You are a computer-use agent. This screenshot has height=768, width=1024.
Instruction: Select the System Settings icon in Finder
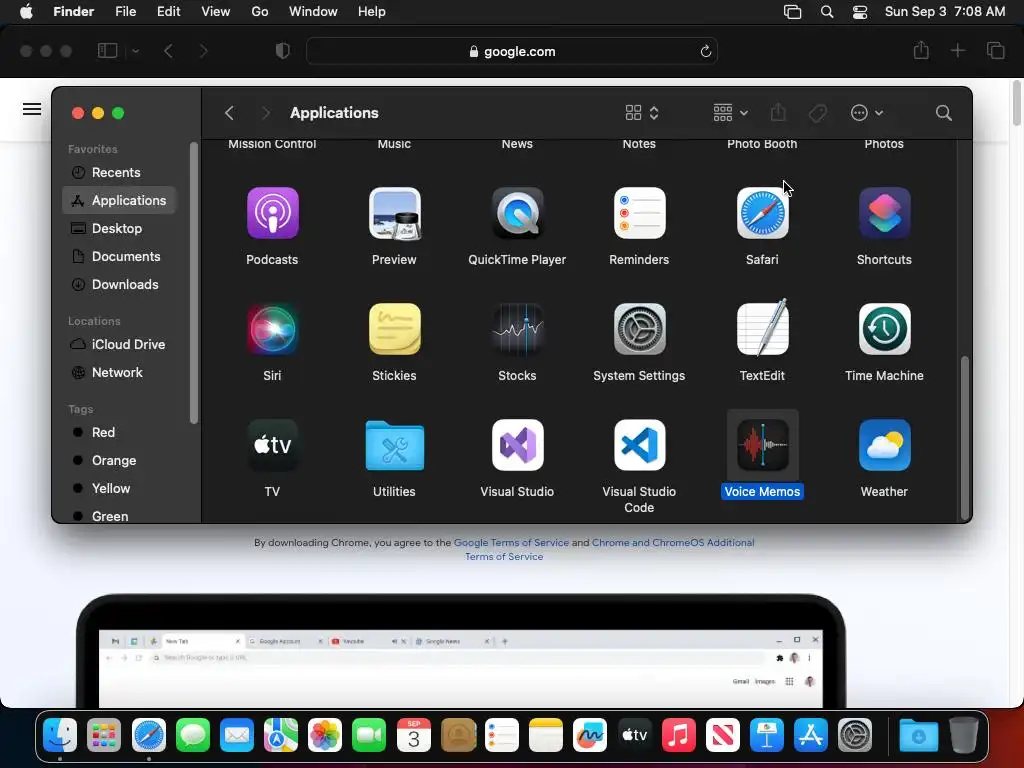(639, 329)
